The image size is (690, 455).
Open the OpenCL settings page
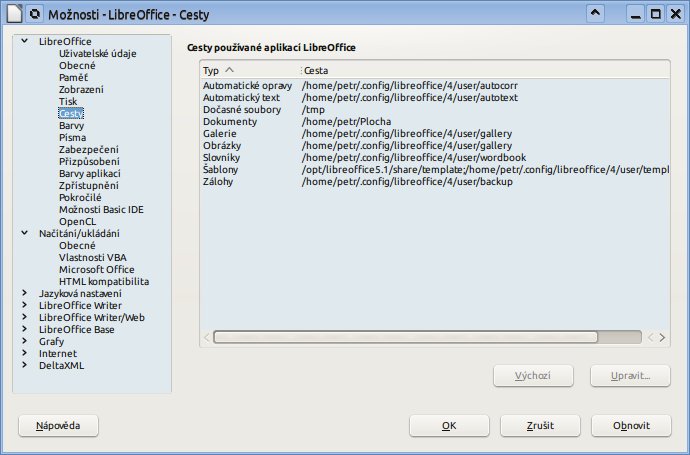(x=77, y=221)
